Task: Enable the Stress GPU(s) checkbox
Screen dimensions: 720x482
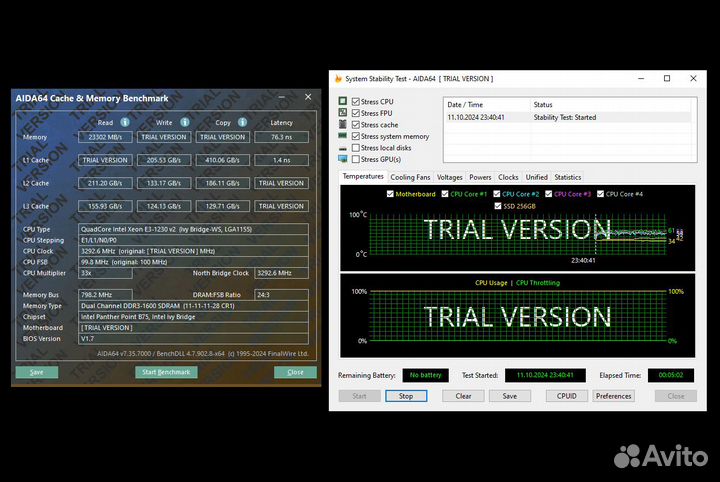Action: tap(356, 159)
